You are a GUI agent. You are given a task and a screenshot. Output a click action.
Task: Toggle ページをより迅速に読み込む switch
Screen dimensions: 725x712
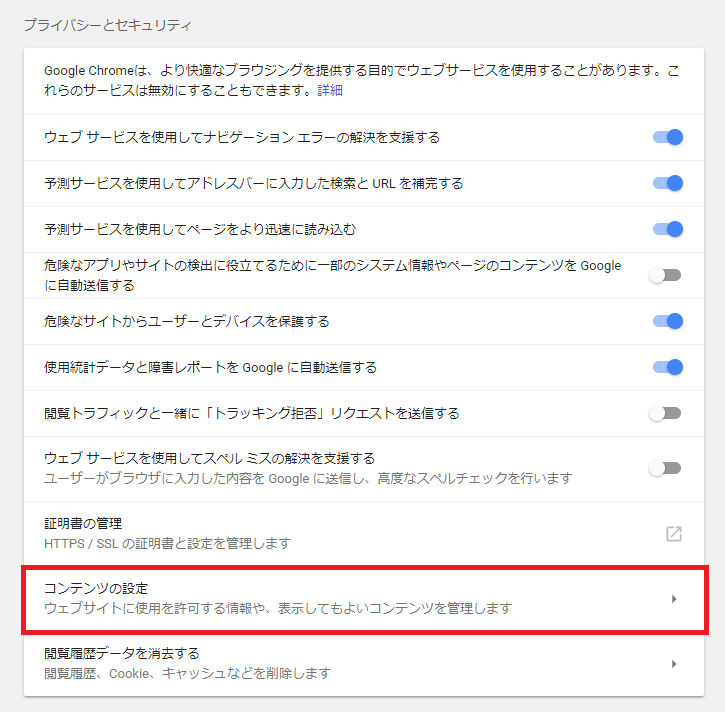[667, 229]
